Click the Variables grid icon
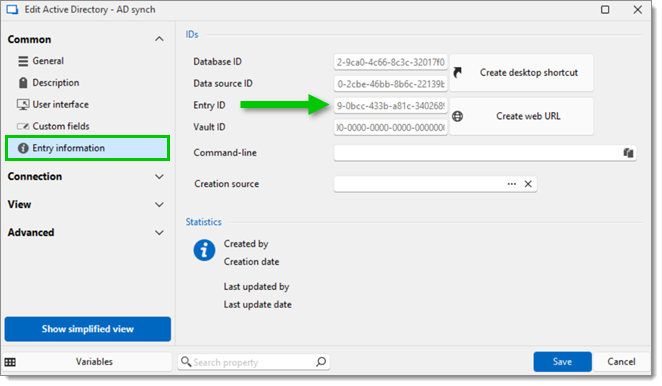 click(11, 362)
